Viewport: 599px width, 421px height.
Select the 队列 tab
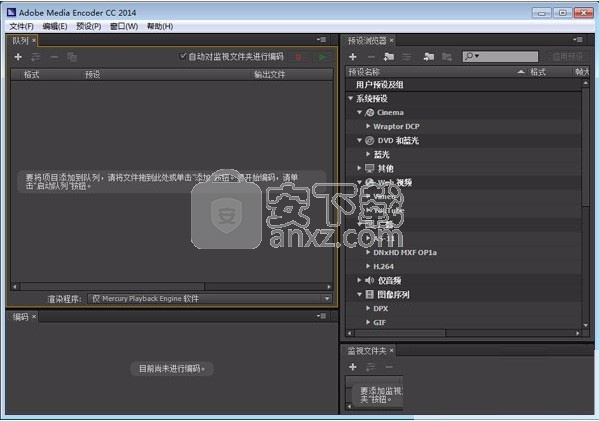point(20,40)
